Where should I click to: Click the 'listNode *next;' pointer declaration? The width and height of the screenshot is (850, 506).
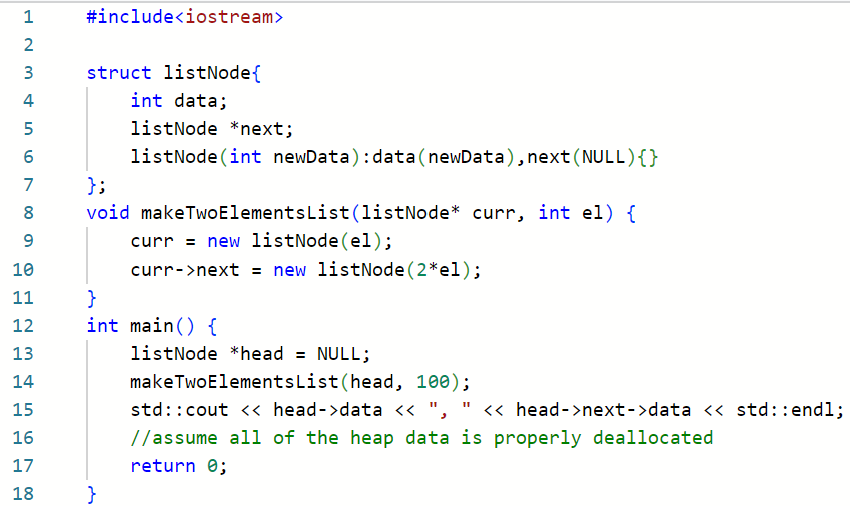[212, 128]
